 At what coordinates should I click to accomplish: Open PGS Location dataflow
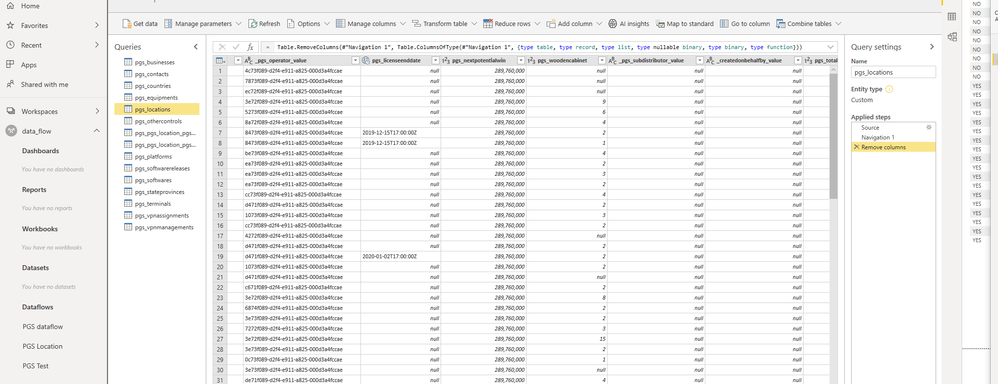[x=43, y=346]
